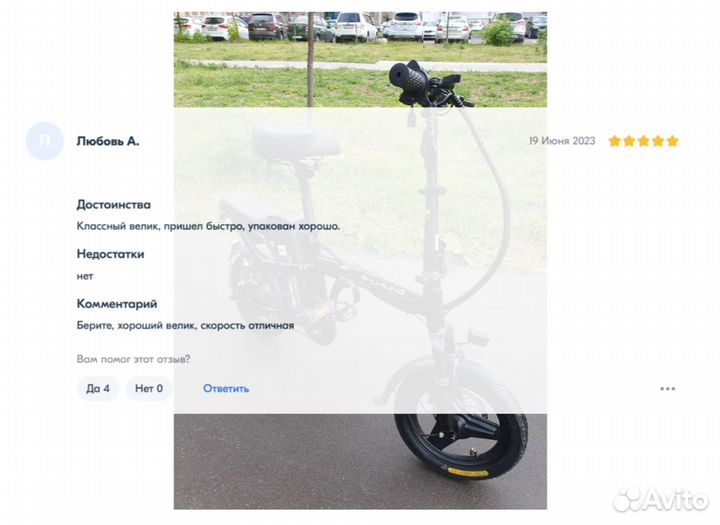Click the text Вам помог этот отзыв?

click(x=133, y=359)
